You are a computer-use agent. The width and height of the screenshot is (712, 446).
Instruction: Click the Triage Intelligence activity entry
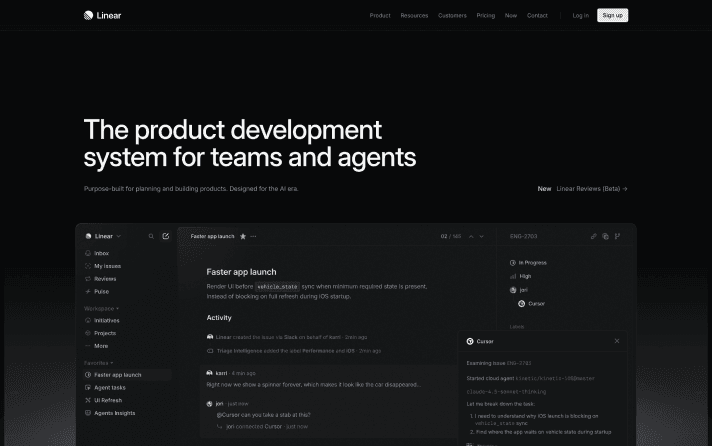point(294,351)
